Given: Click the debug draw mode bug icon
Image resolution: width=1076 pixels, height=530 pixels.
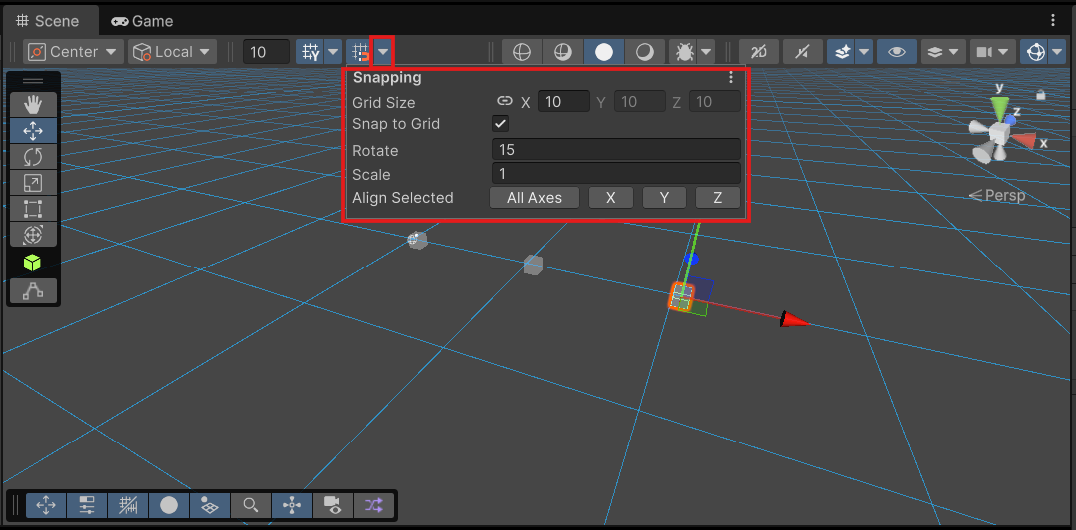Looking at the screenshot, I should pos(684,52).
